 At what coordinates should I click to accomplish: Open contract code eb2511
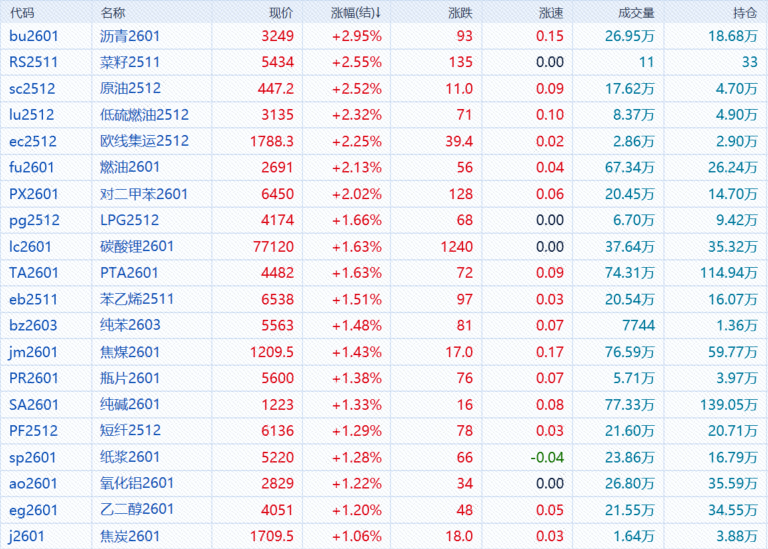(x=33, y=299)
